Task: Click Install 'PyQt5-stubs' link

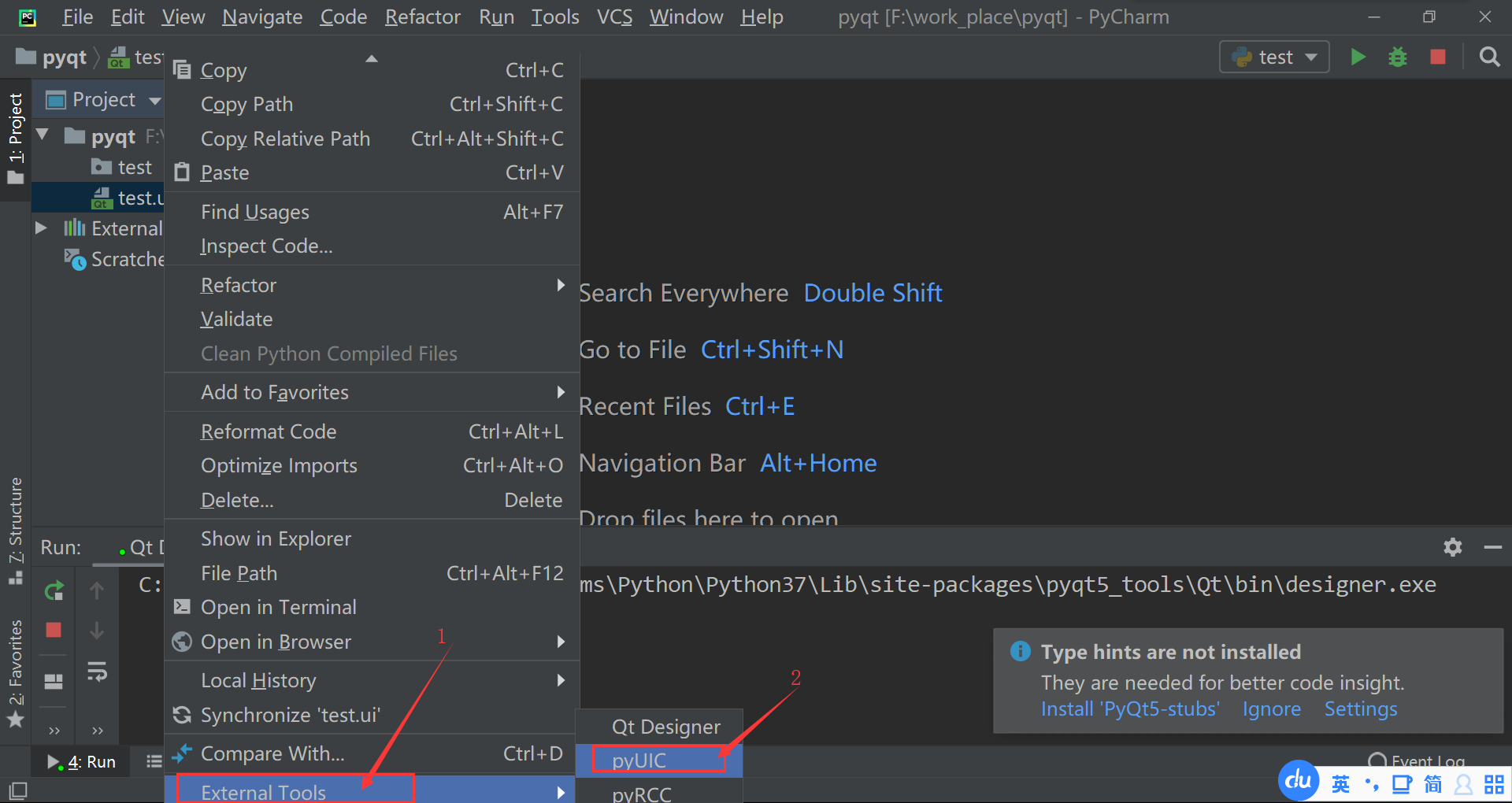Action: (1129, 709)
